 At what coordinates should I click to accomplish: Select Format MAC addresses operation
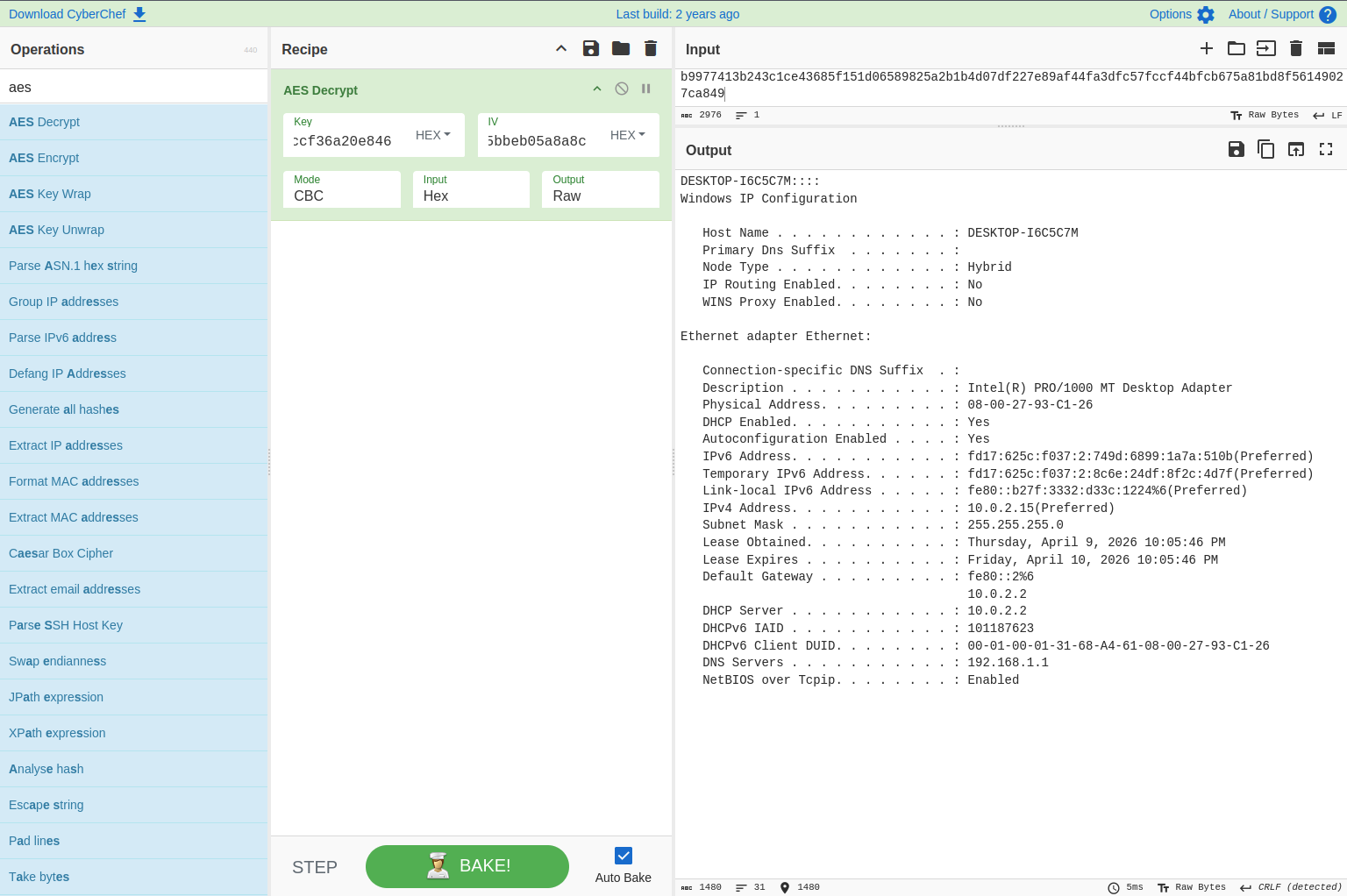tap(133, 481)
